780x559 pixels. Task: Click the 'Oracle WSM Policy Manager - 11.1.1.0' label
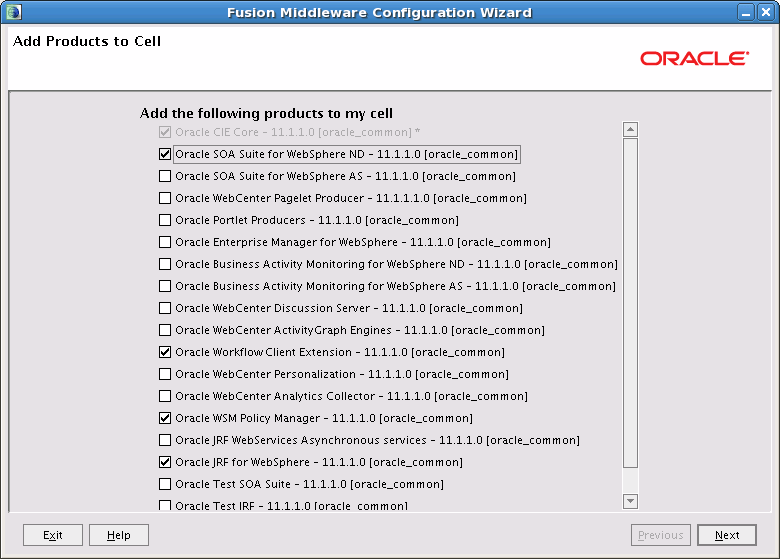click(324, 418)
